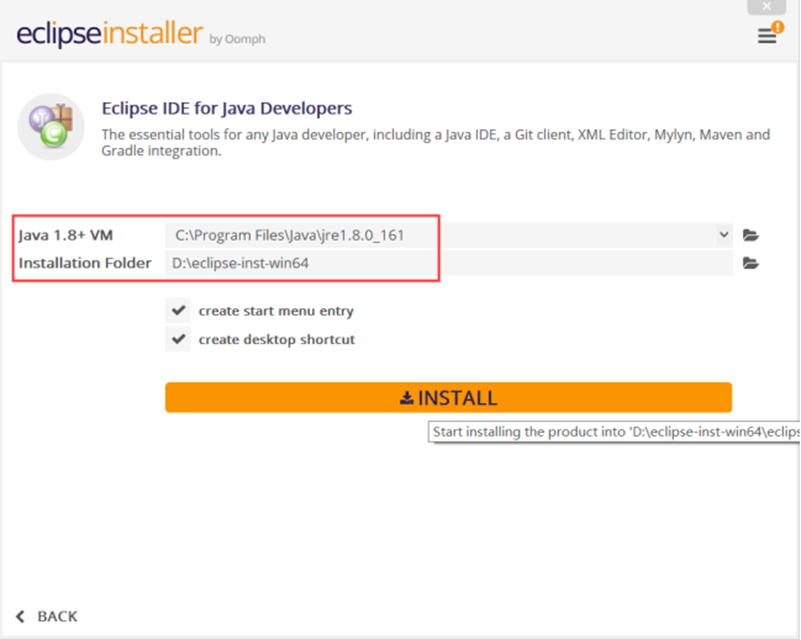Toggle create desktop shortcut checkbox

tap(178, 339)
